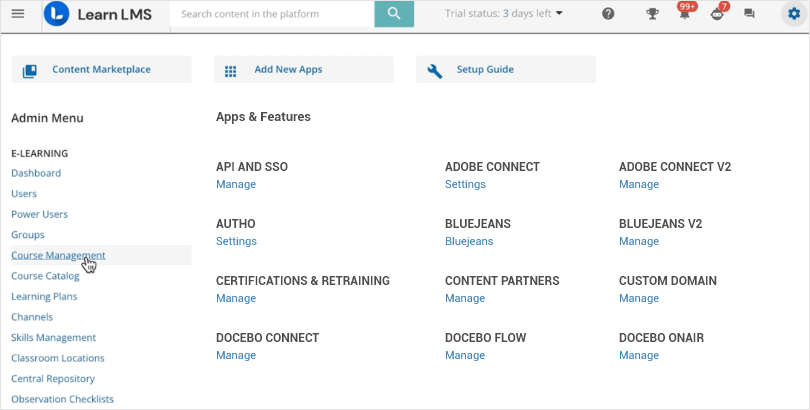Open Auth0 Settings
Screen dimensions: 810x410
pyautogui.click(x=236, y=241)
